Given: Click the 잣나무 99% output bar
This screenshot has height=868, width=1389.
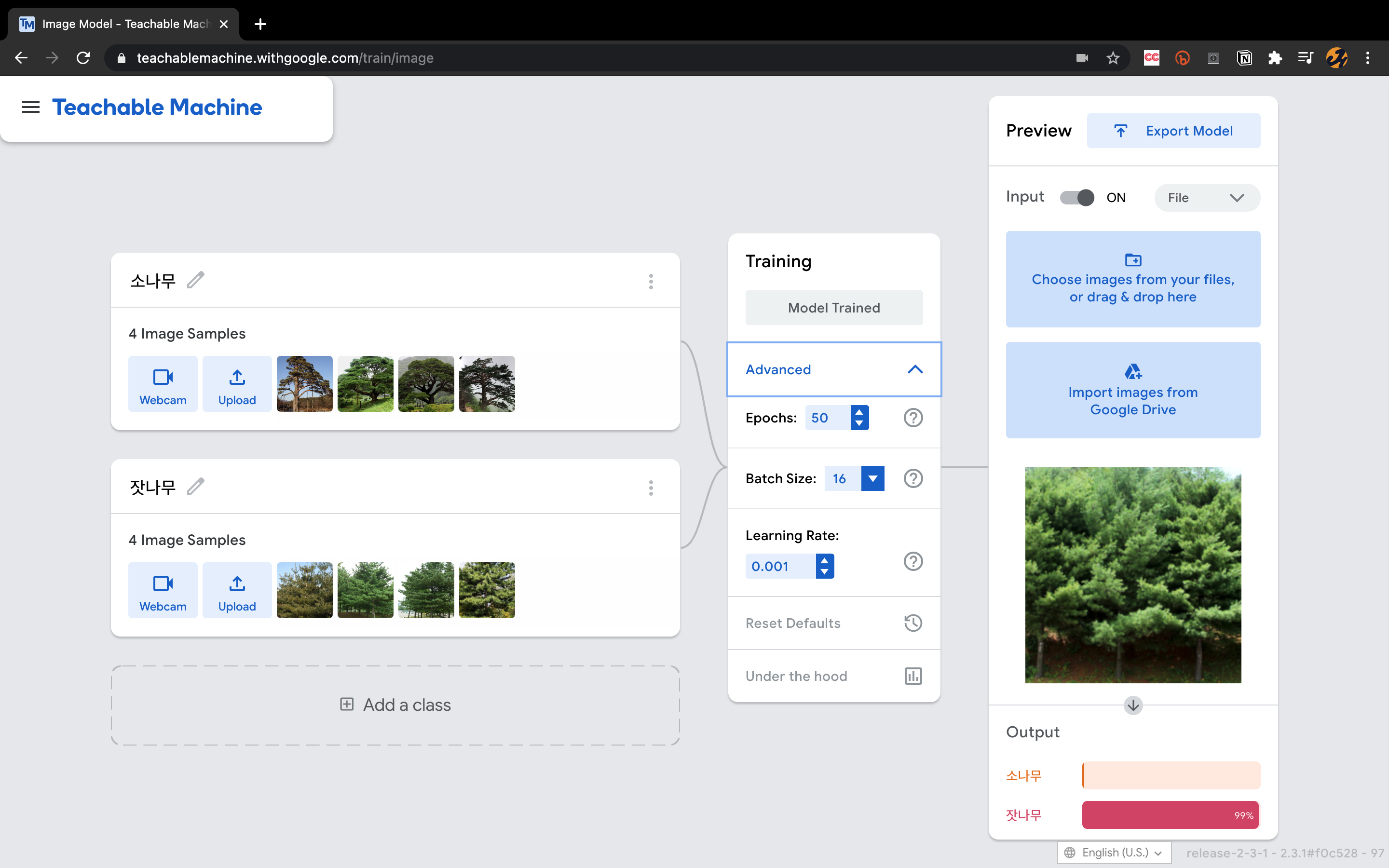Looking at the screenshot, I should pos(1170,815).
